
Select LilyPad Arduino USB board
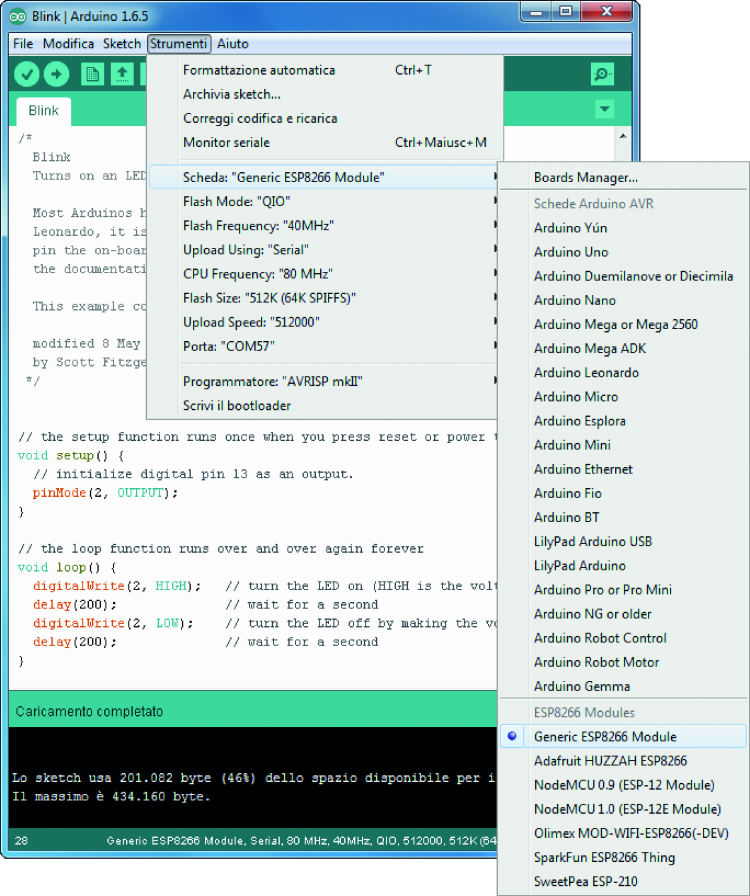click(623, 542)
